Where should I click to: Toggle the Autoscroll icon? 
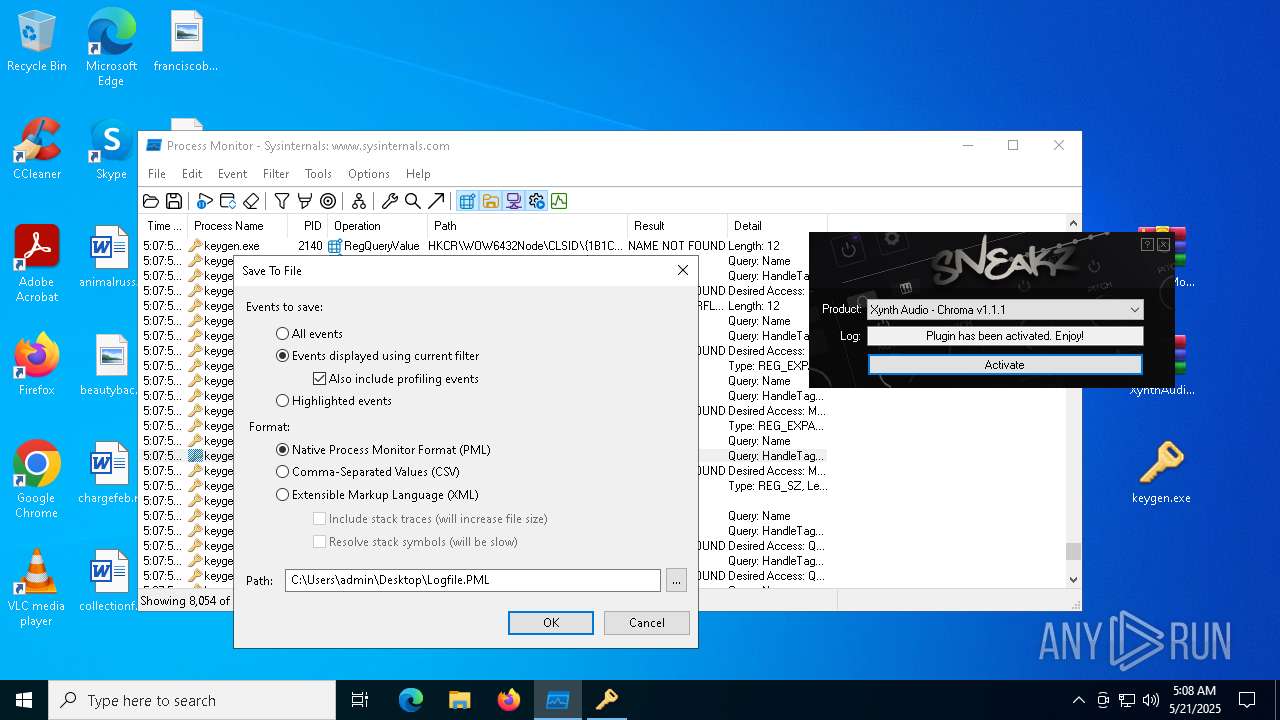[x=228, y=201]
